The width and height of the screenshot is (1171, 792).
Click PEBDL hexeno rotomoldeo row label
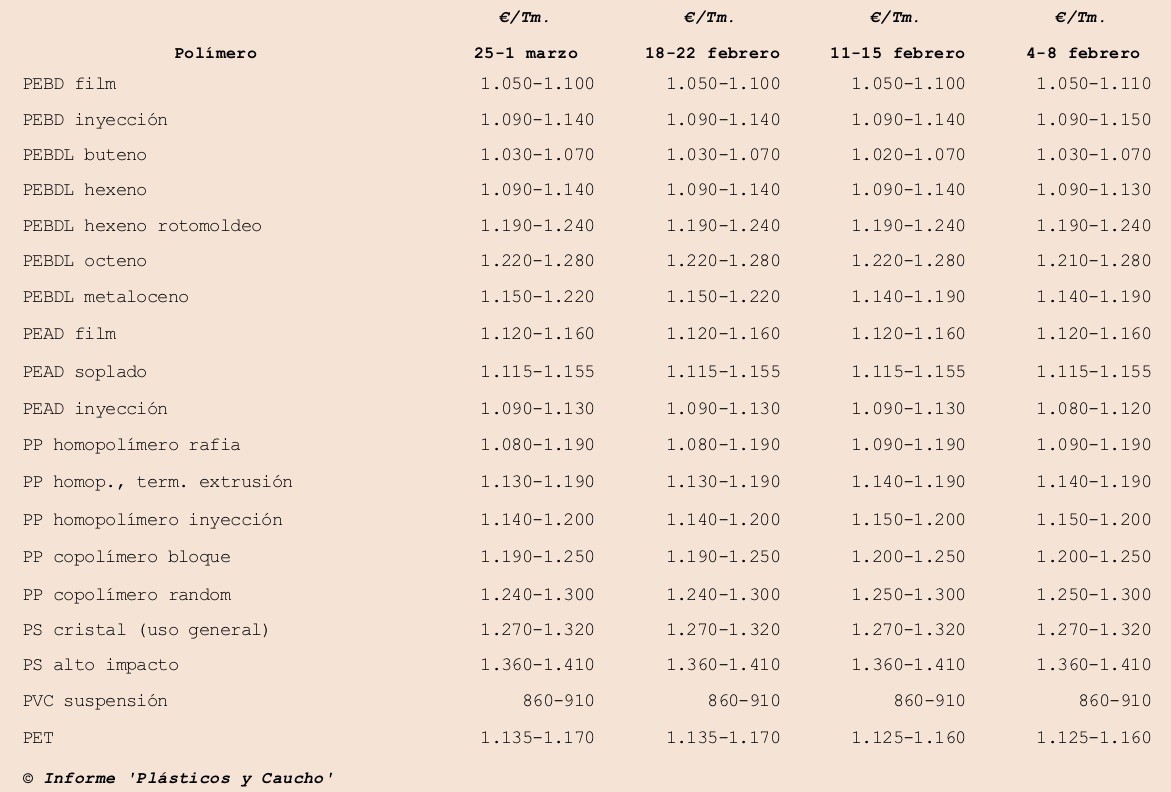point(142,225)
